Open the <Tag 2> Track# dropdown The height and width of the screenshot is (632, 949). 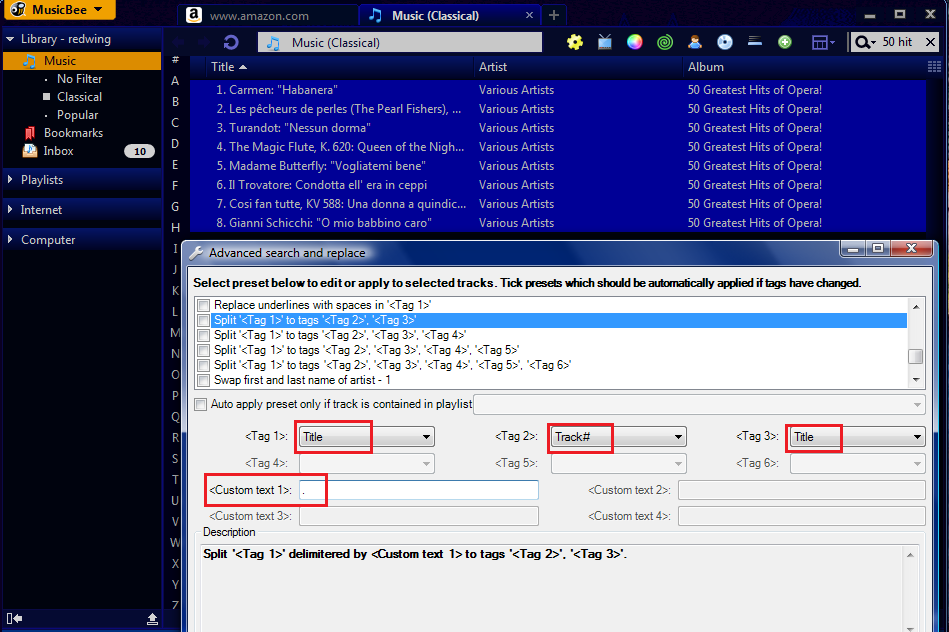[619, 437]
